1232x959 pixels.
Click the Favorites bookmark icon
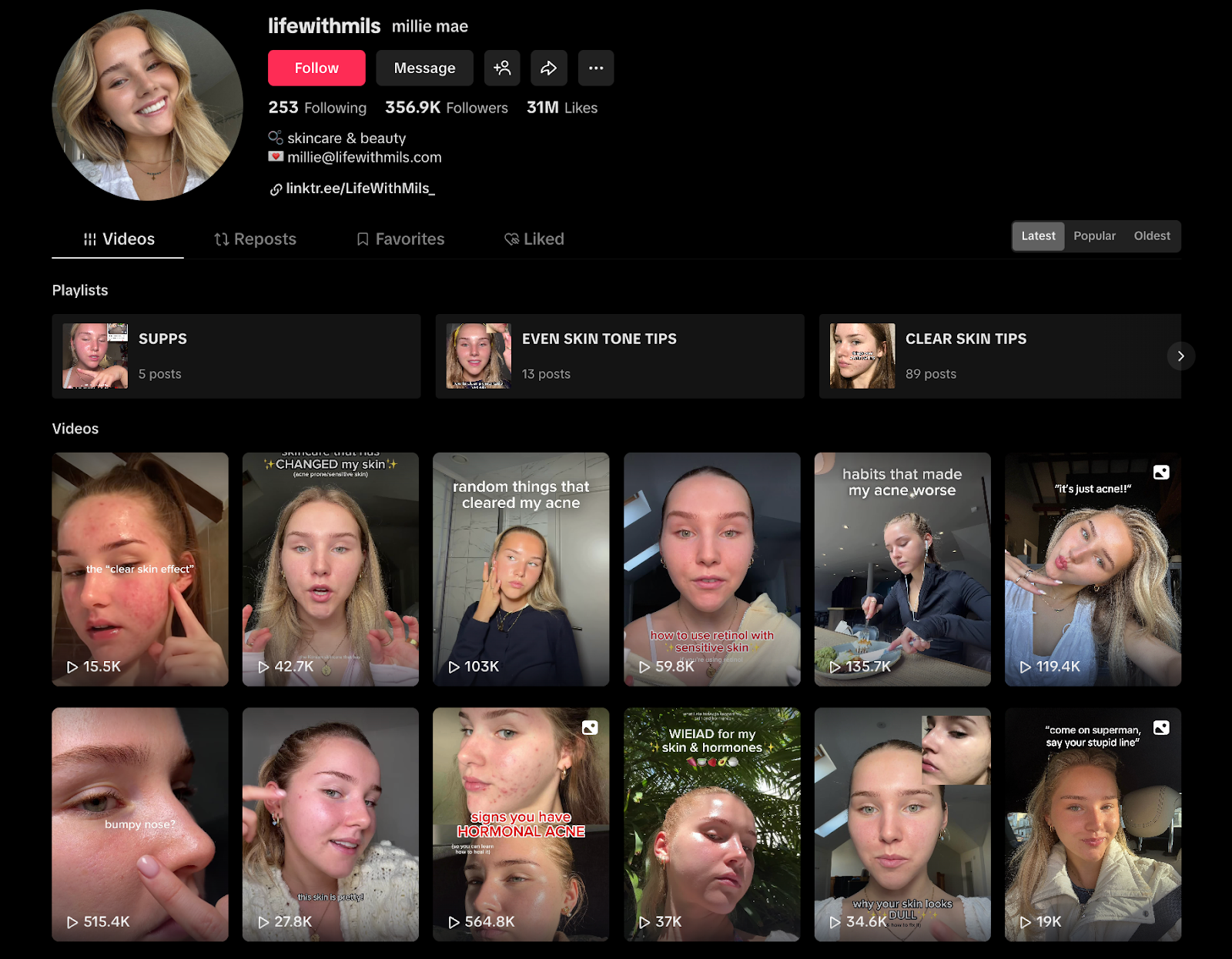click(363, 239)
